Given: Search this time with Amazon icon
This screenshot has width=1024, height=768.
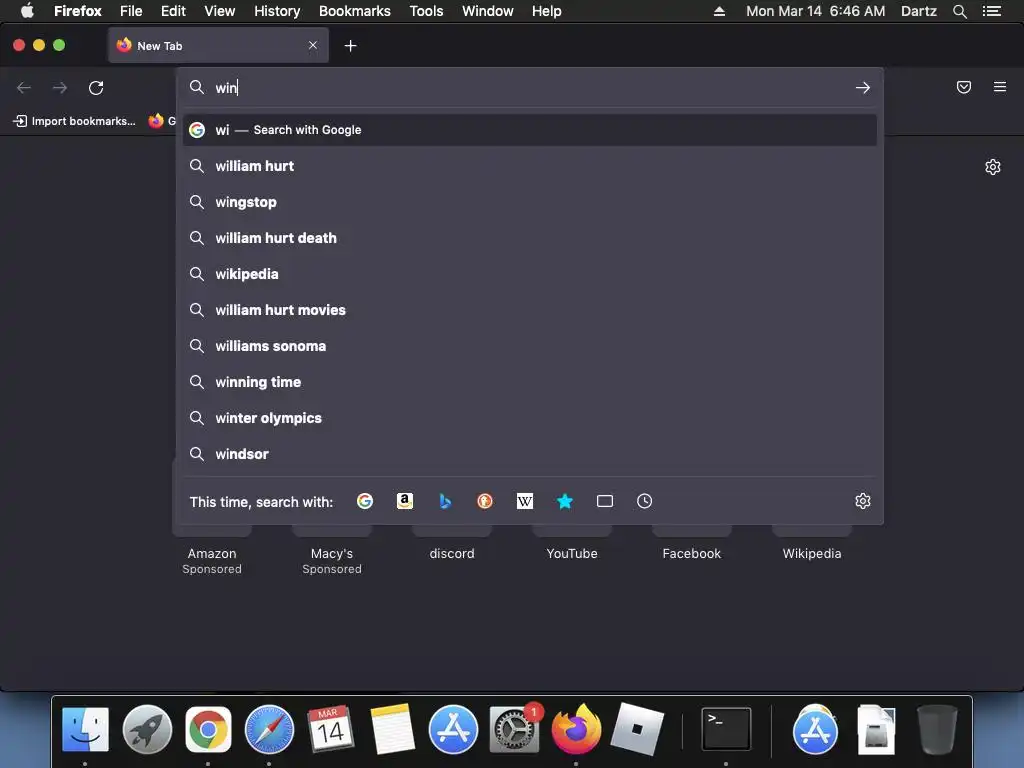Looking at the screenshot, I should (405, 501).
